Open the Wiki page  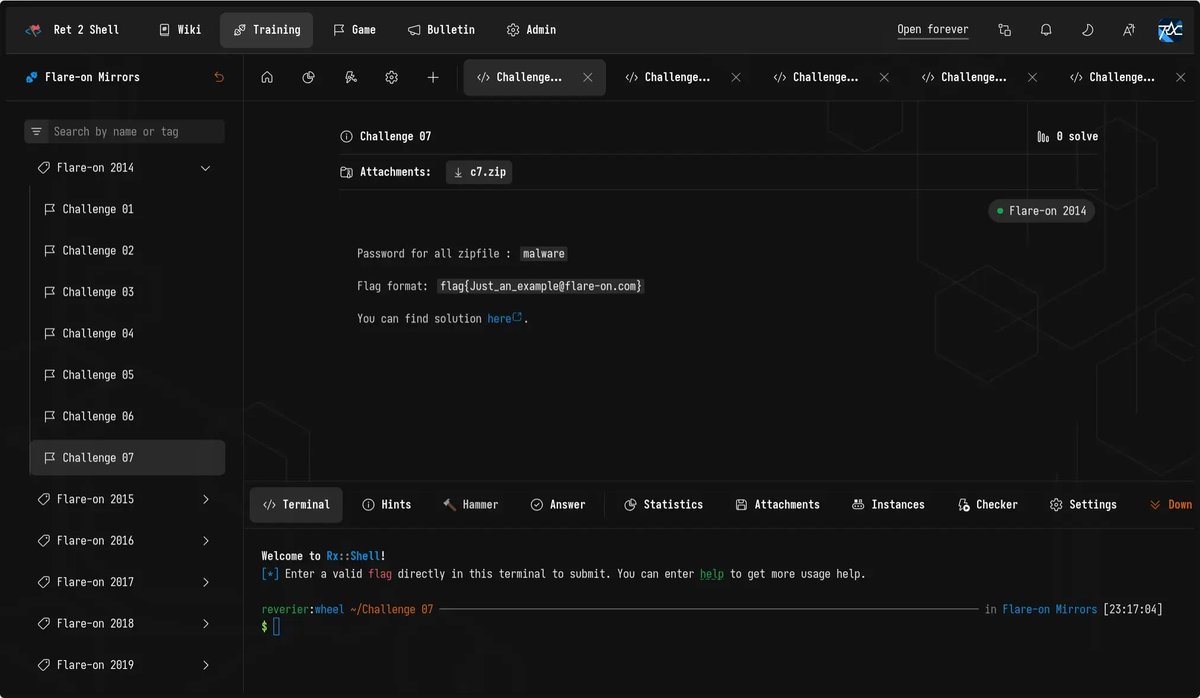pyautogui.click(x=179, y=30)
